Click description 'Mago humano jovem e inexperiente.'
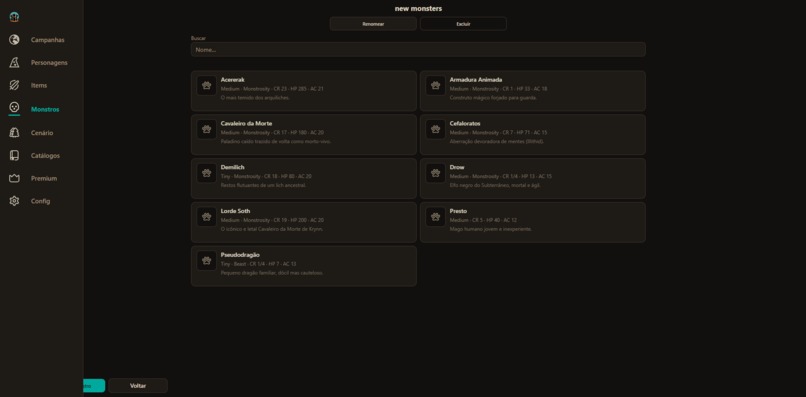Image resolution: width=806 pixels, height=397 pixels. tap(490, 229)
